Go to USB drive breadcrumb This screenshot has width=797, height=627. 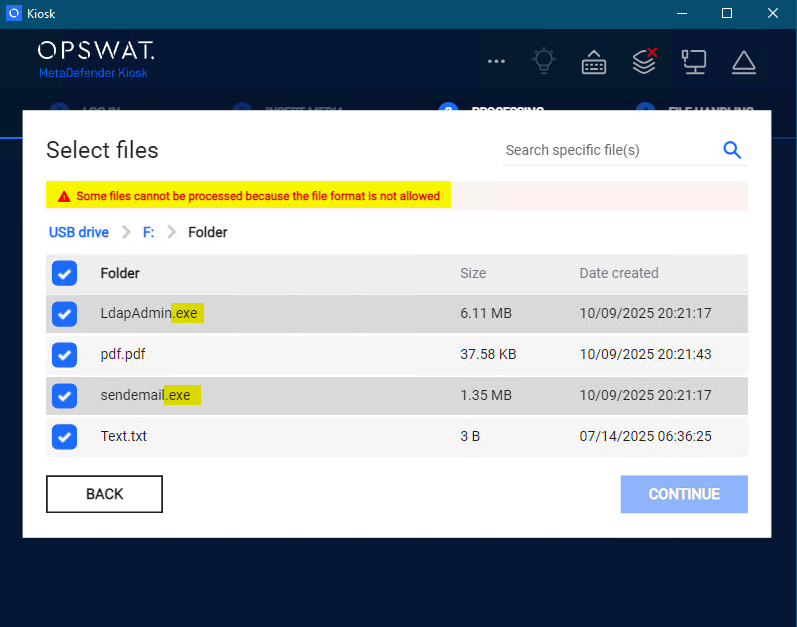(x=79, y=232)
